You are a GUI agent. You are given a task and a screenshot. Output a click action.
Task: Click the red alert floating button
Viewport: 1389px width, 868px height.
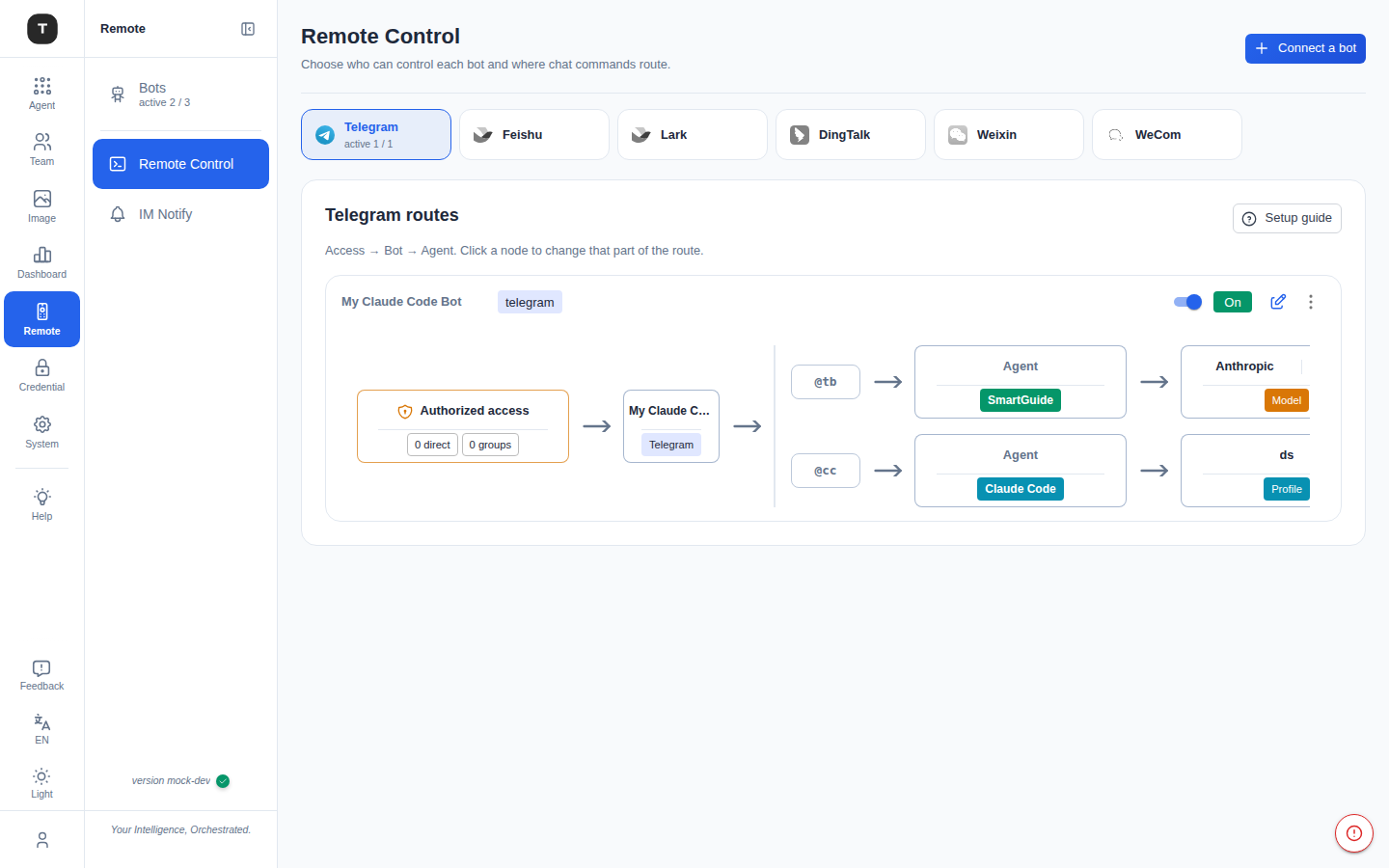tap(1354, 833)
